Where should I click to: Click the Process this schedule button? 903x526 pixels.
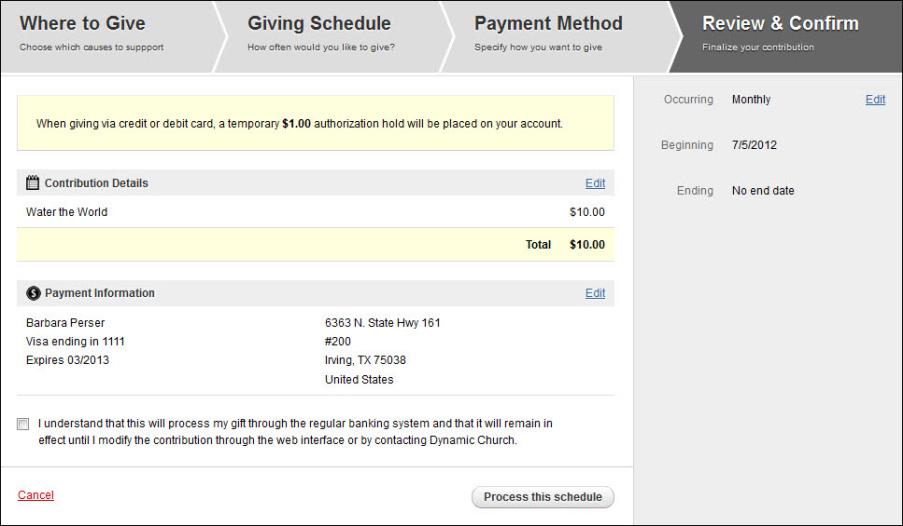pyautogui.click(x=542, y=497)
